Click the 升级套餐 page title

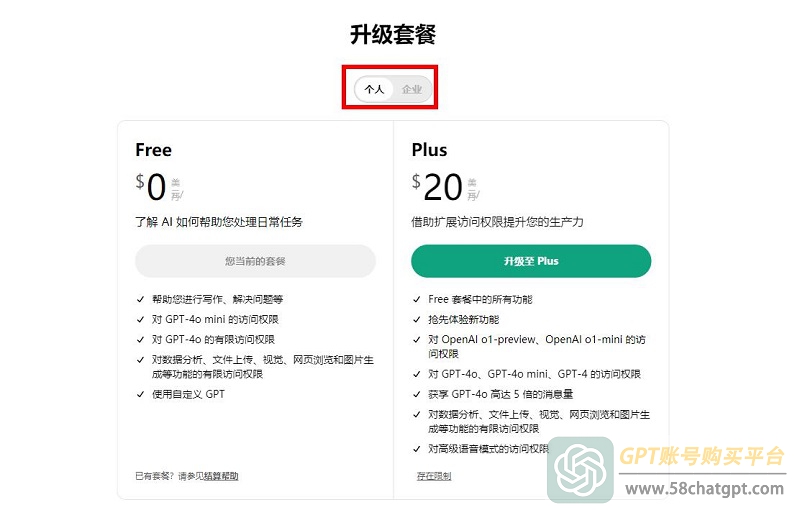(393, 35)
